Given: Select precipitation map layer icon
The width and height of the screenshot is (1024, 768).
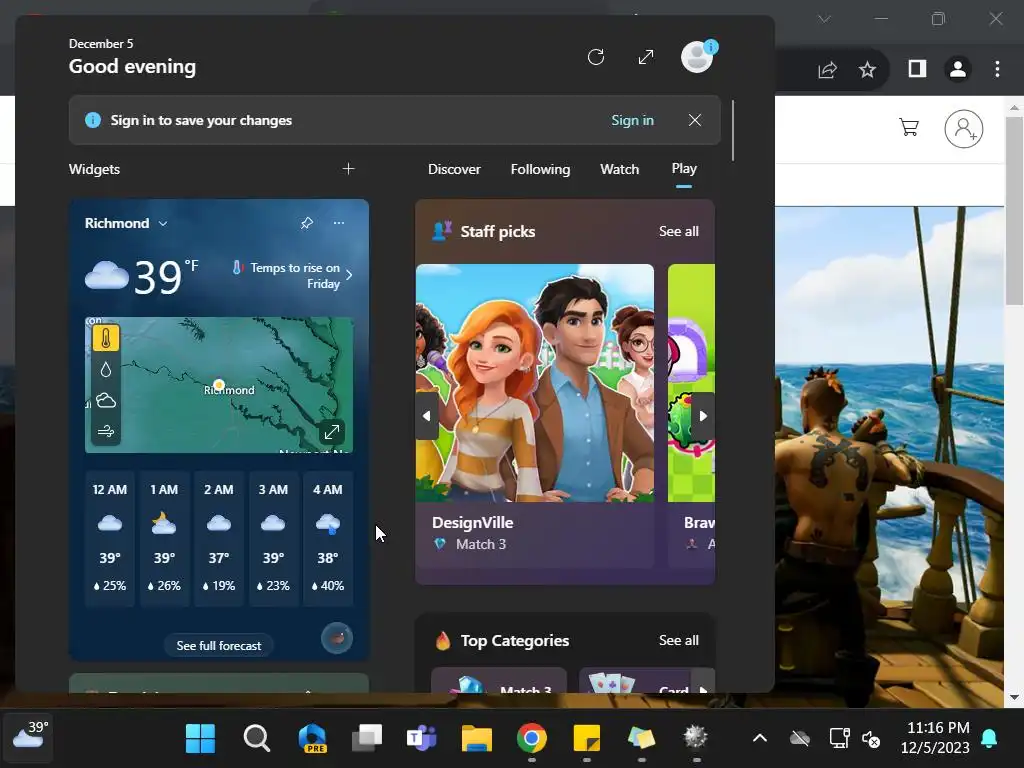Looking at the screenshot, I should (x=106, y=370).
